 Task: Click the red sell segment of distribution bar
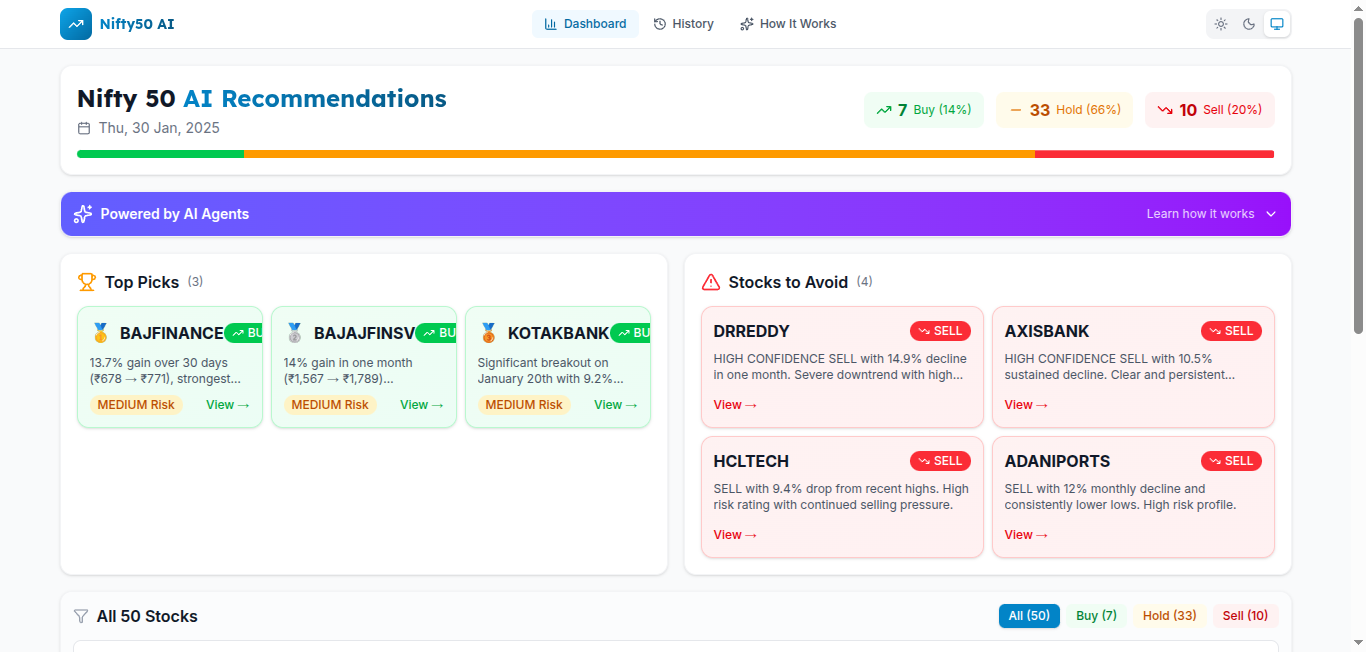click(1154, 154)
